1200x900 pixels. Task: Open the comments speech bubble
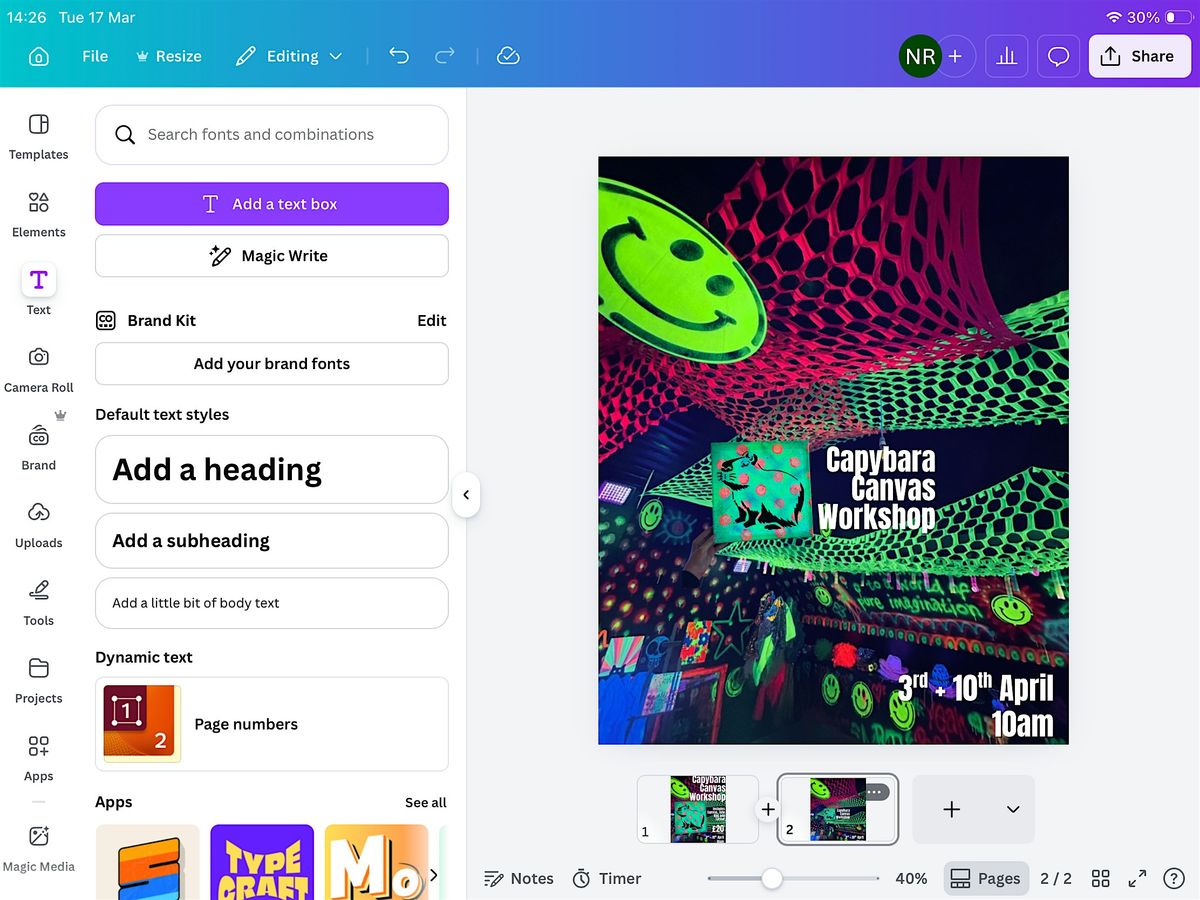click(1058, 57)
